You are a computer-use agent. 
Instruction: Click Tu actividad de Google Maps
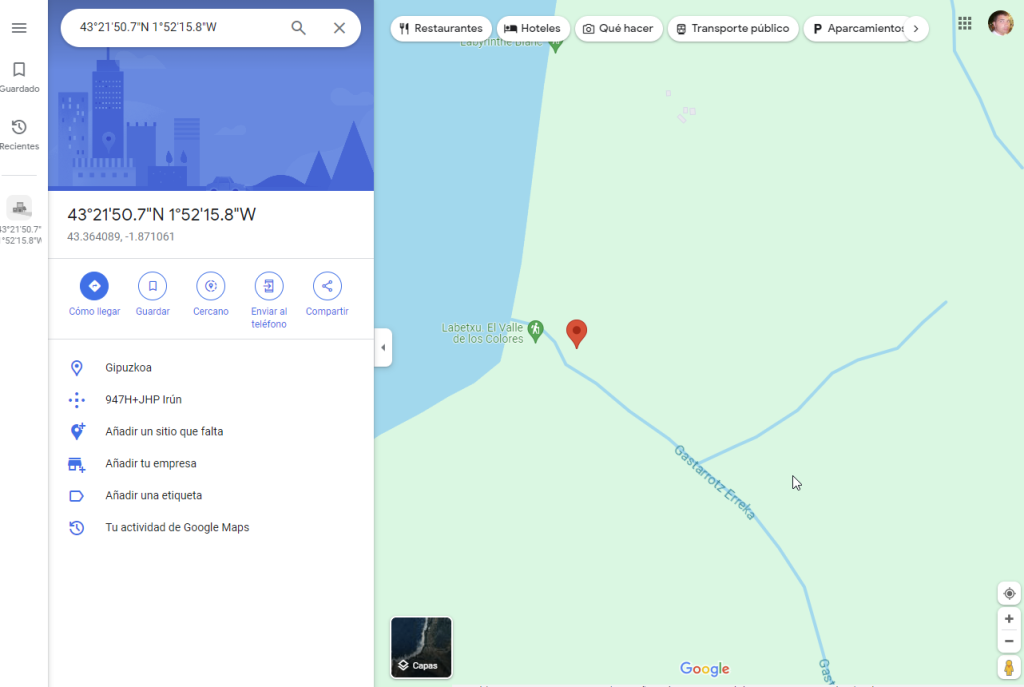[x=177, y=527]
